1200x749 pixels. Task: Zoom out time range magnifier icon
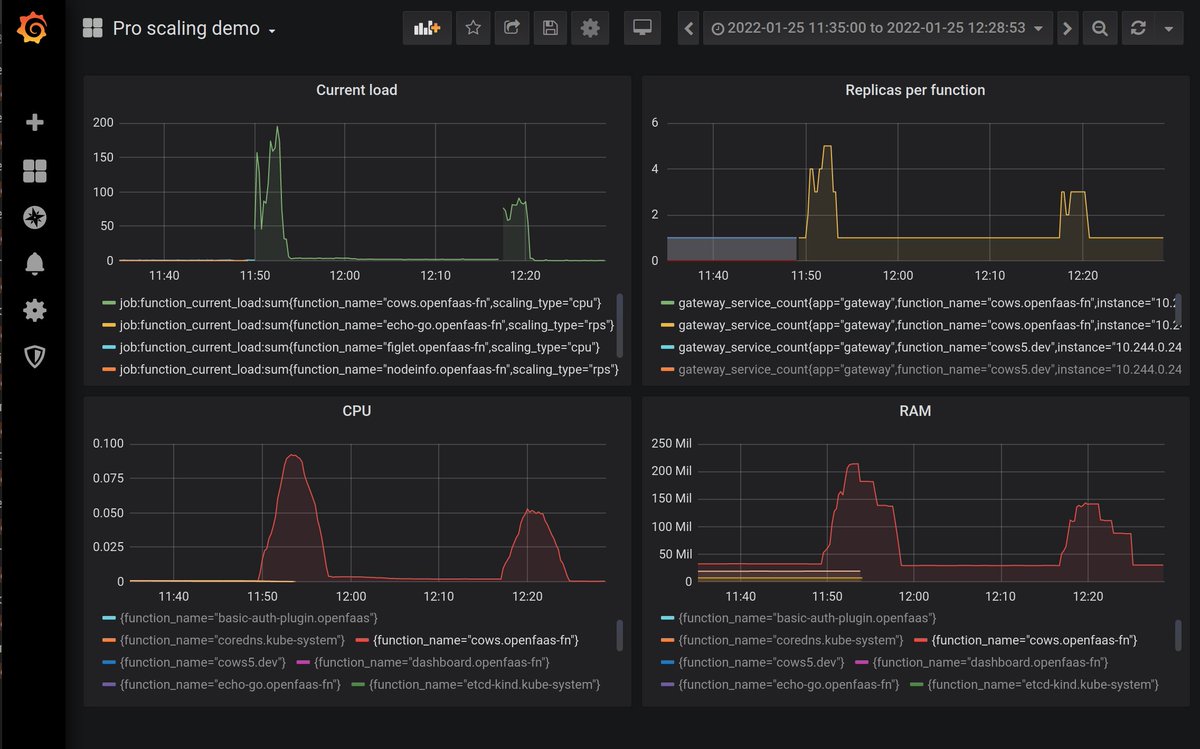pyautogui.click(x=1099, y=28)
